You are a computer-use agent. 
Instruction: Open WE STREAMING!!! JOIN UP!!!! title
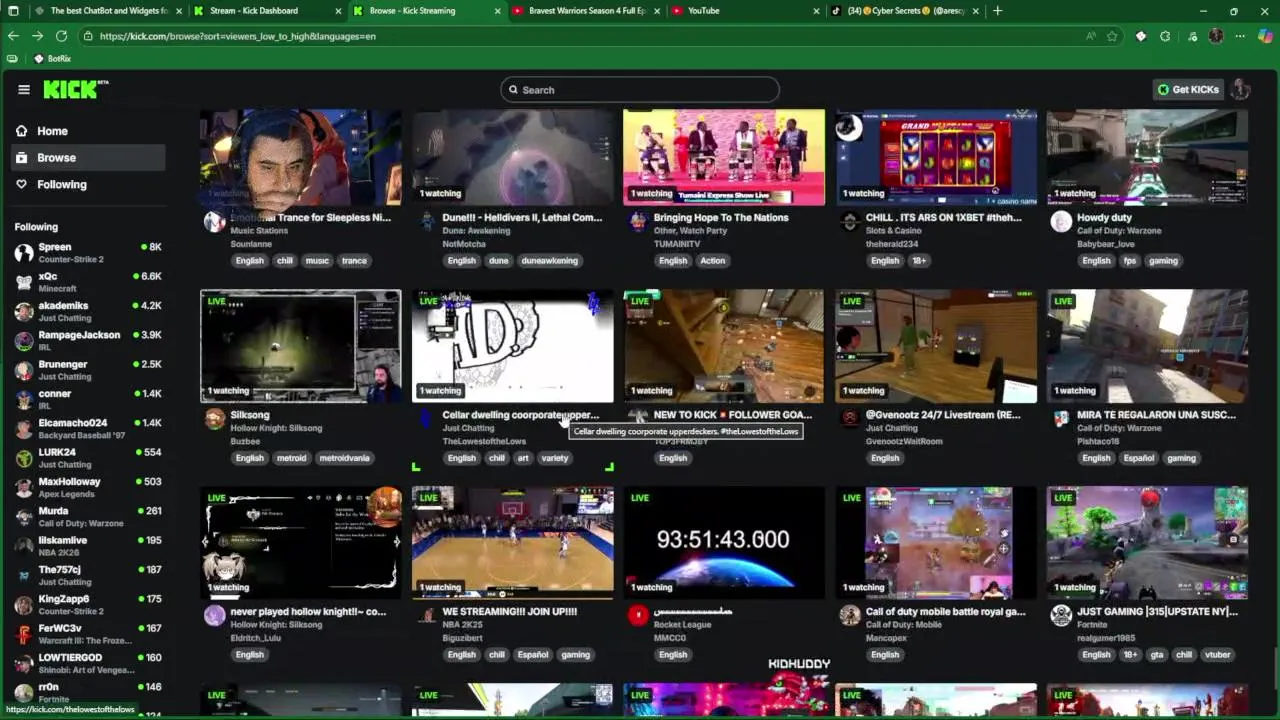[x=509, y=611]
